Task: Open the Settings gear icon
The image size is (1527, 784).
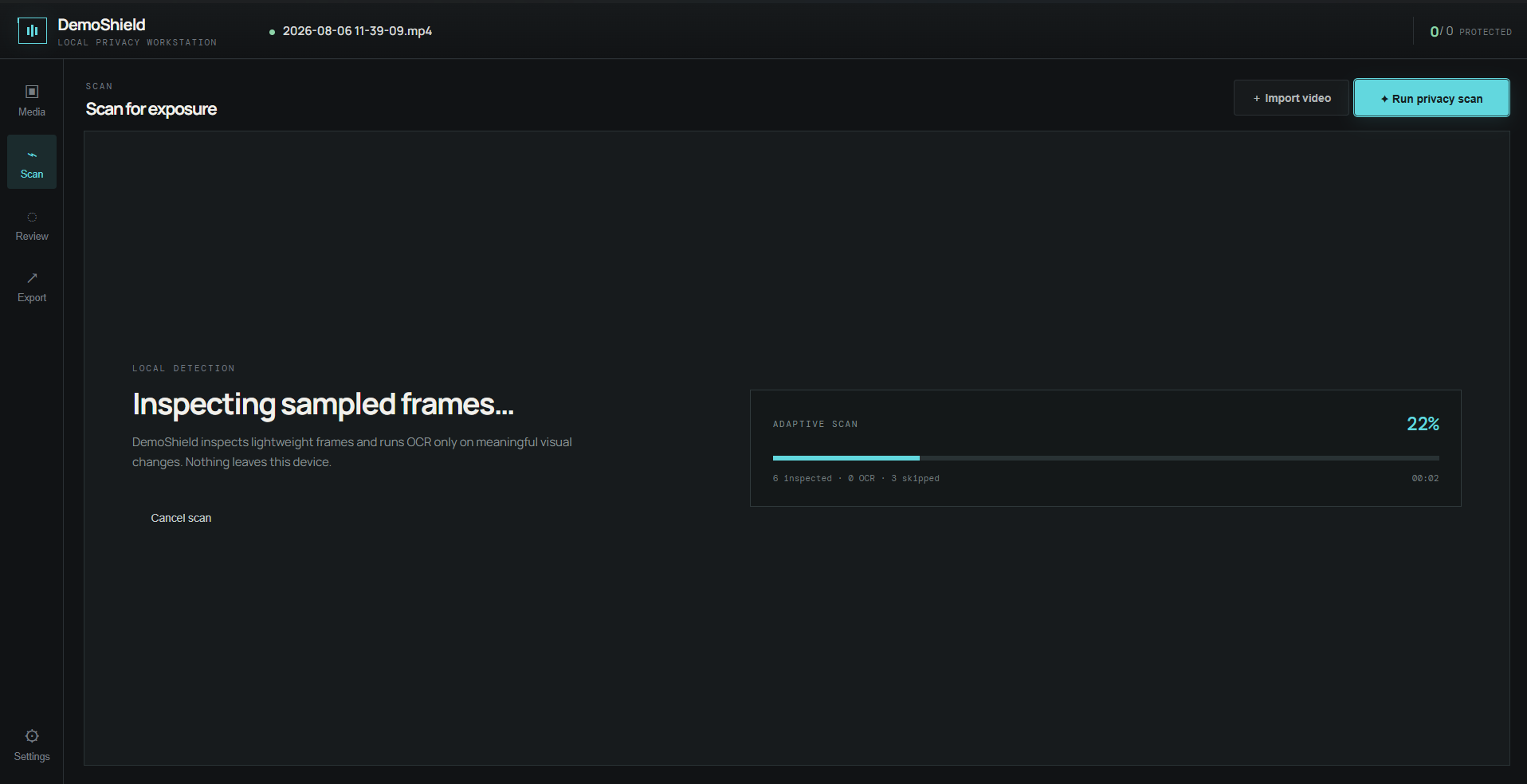Action: click(x=32, y=736)
